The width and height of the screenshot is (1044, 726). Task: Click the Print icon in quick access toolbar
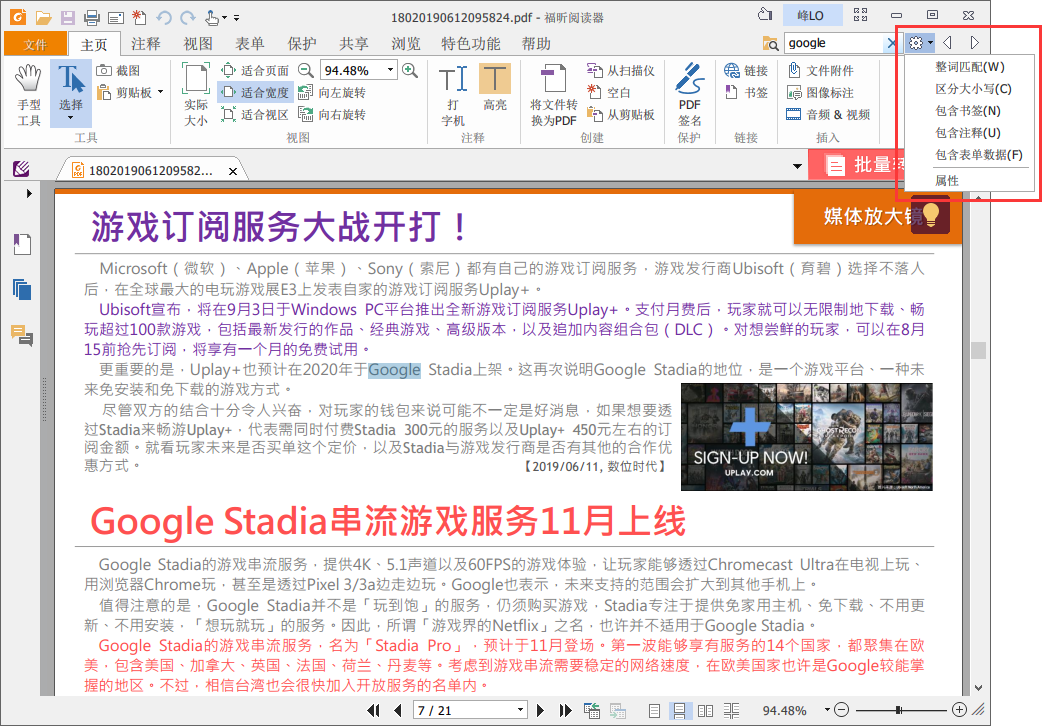click(x=91, y=17)
